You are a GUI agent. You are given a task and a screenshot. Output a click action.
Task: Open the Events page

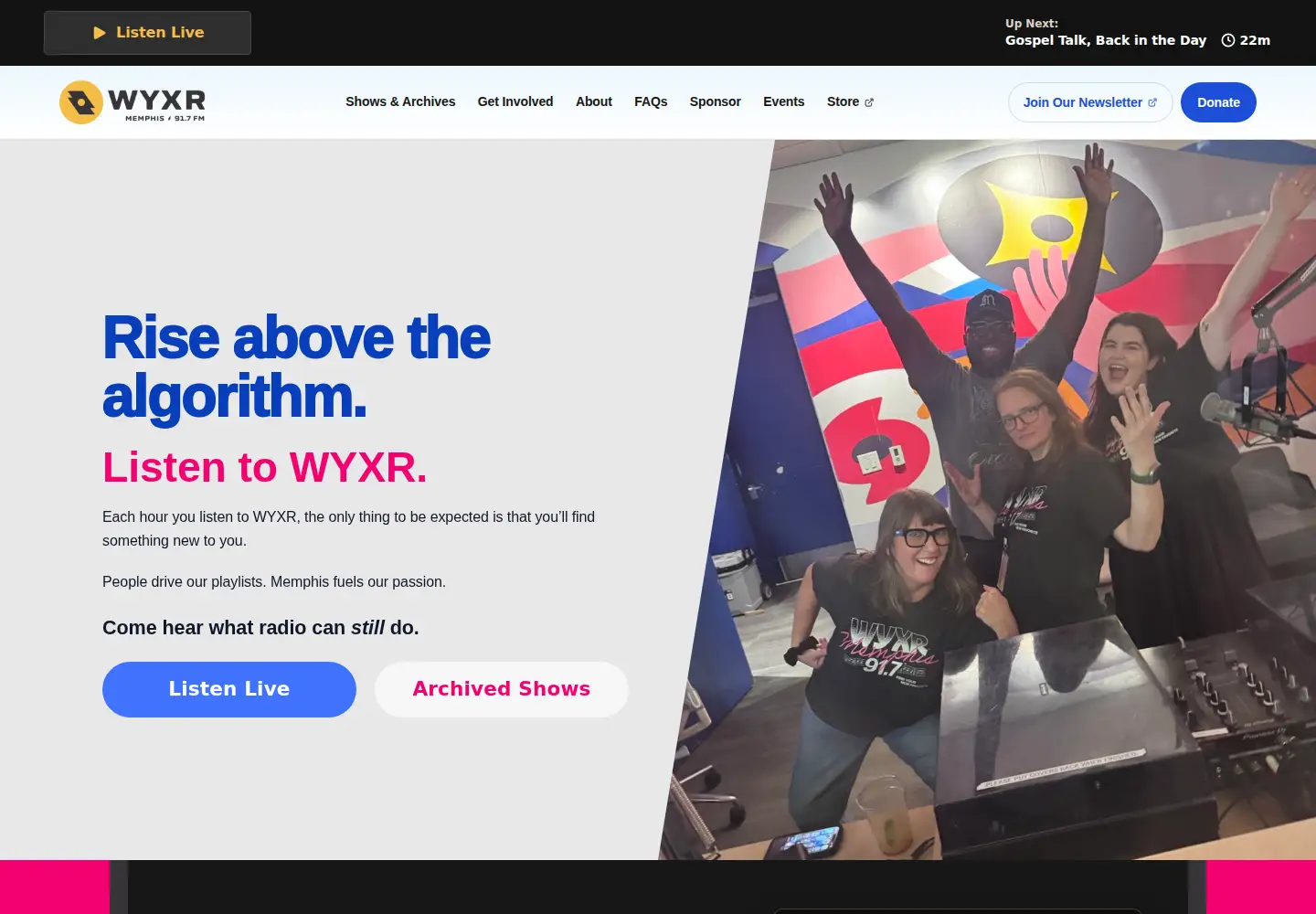[784, 101]
